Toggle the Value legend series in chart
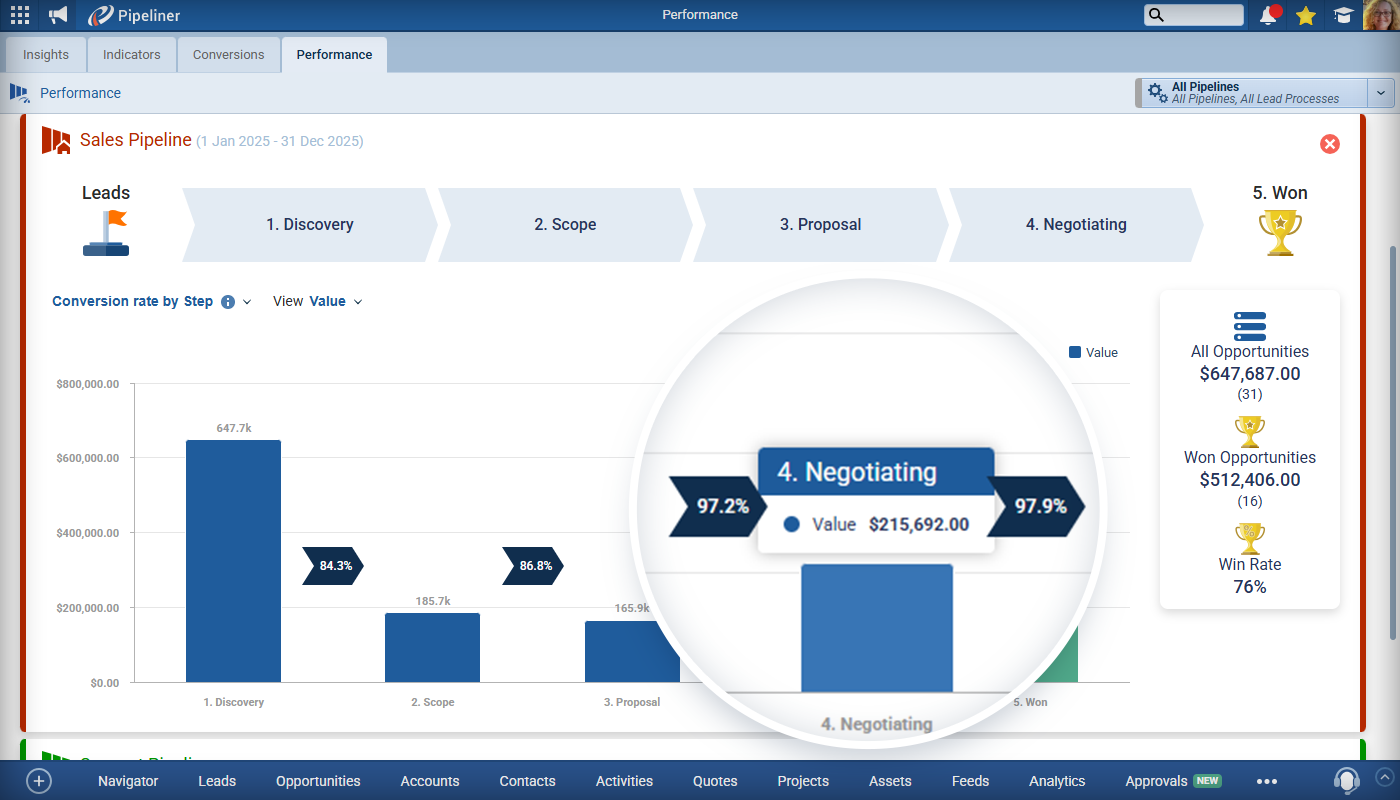Image resolution: width=1400 pixels, height=800 pixels. coord(1093,352)
